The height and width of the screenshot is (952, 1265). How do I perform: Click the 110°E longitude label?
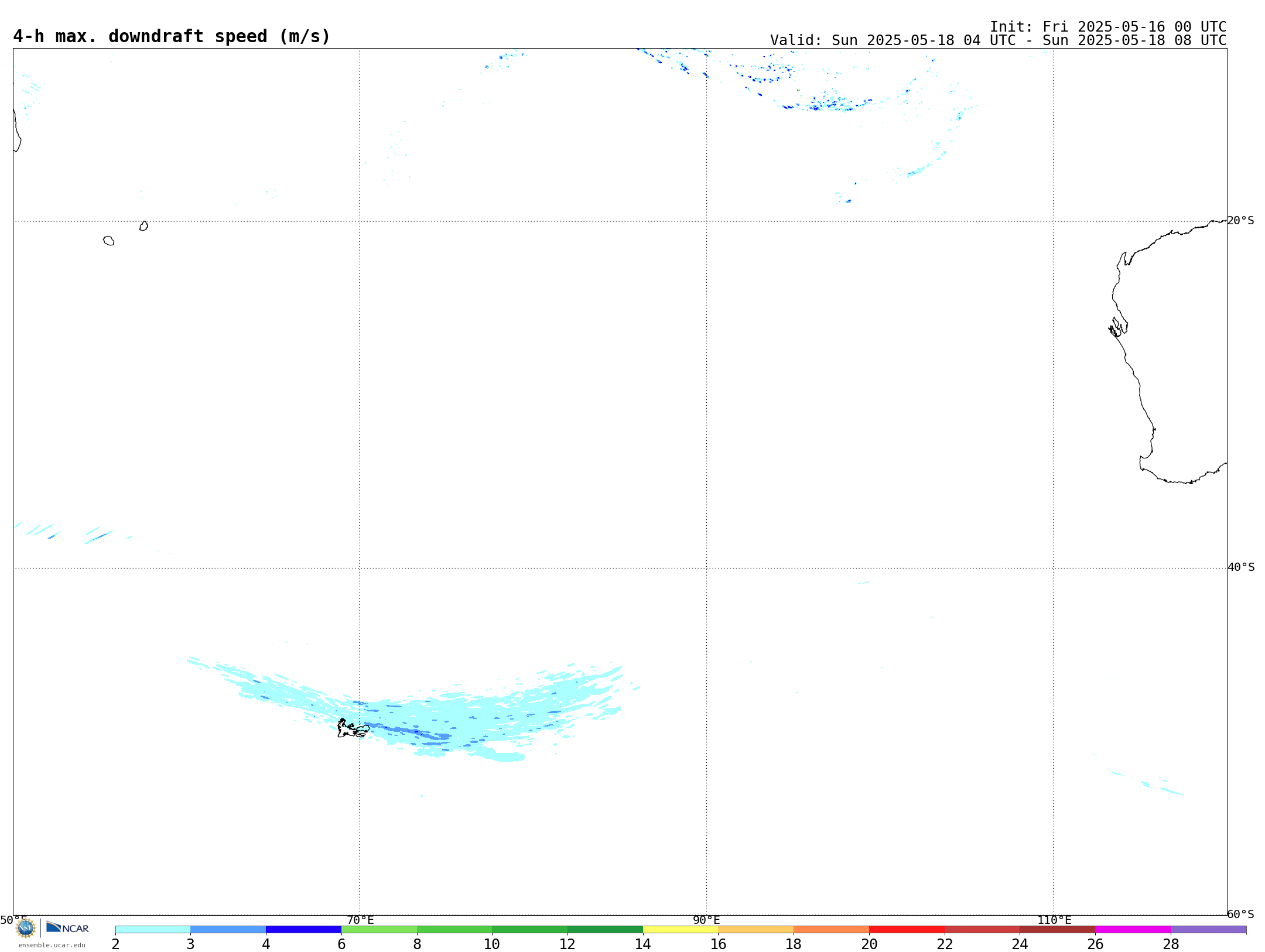pyautogui.click(x=1054, y=920)
